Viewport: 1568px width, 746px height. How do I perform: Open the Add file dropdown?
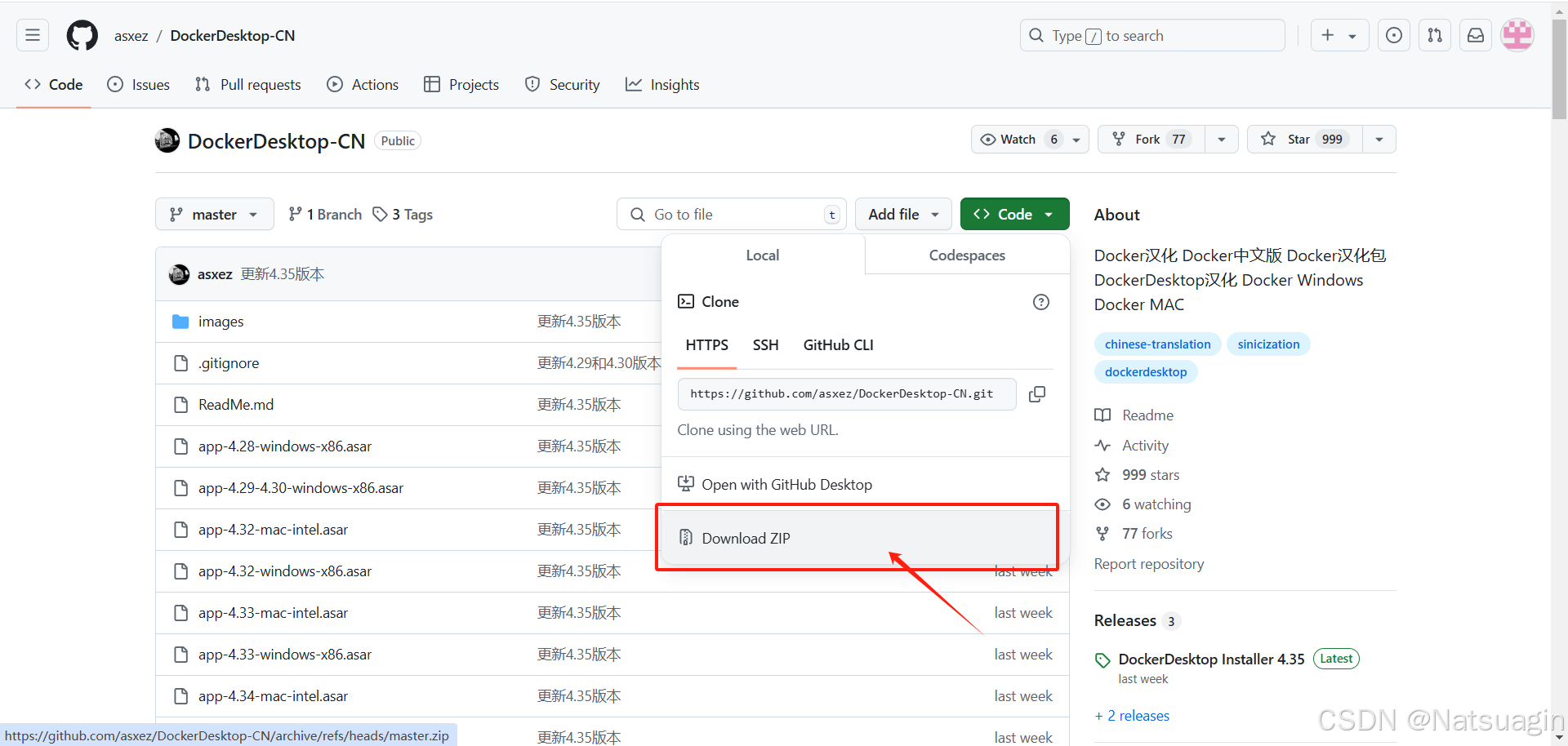902,215
